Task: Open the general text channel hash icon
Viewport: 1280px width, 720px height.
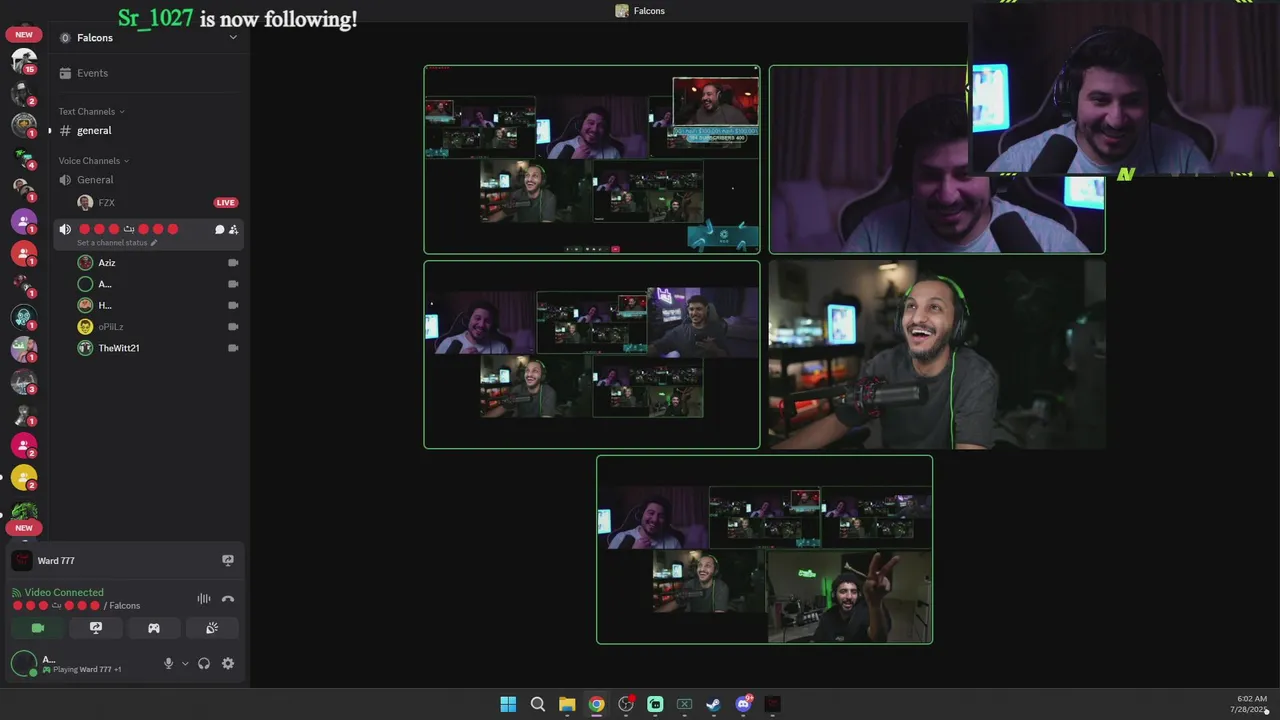Action: click(65, 131)
